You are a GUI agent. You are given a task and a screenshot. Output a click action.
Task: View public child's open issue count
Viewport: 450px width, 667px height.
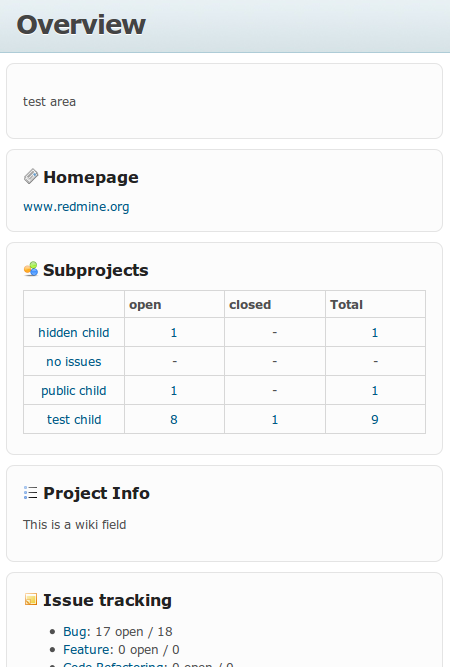click(x=174, y=391)
